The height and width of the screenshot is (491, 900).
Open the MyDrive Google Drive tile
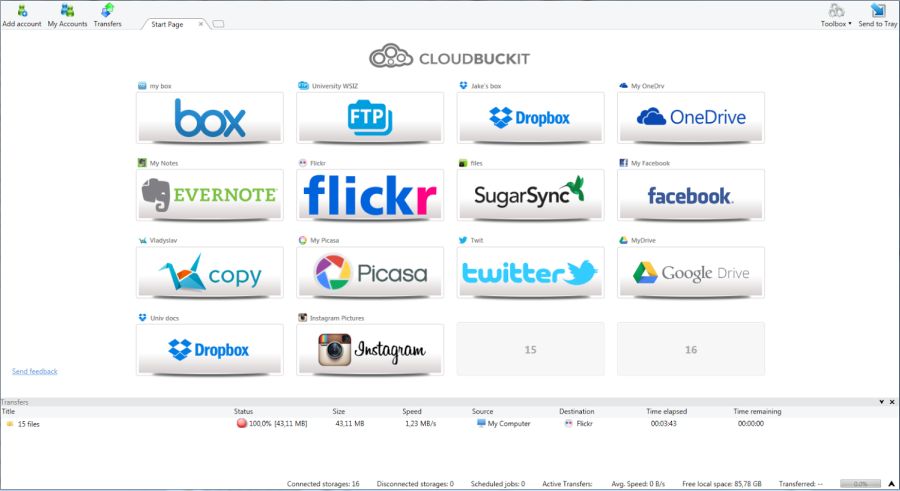click(690, 273)
